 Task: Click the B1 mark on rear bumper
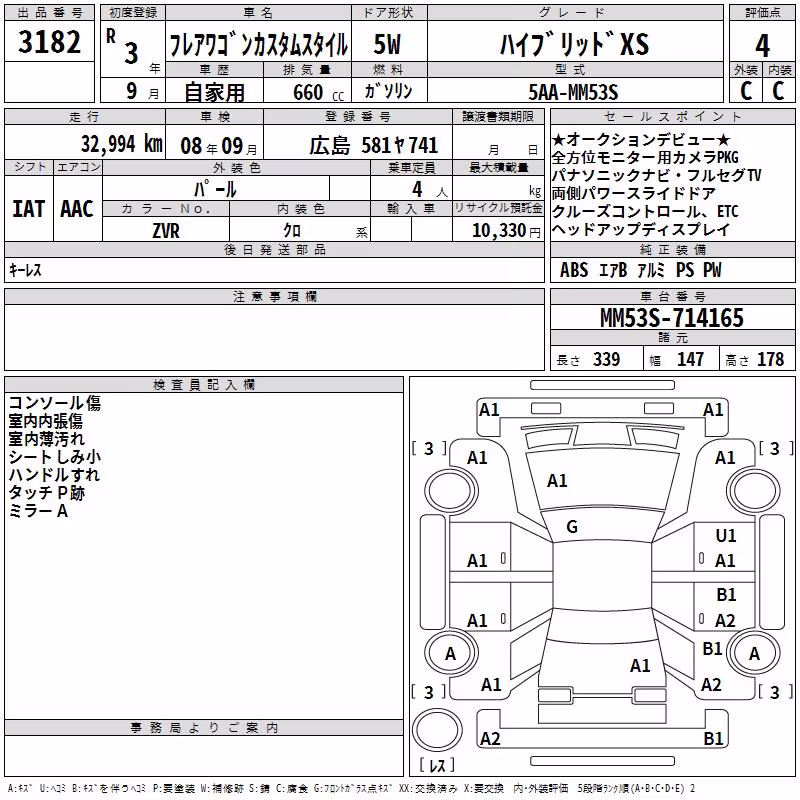tap(713, 738)
